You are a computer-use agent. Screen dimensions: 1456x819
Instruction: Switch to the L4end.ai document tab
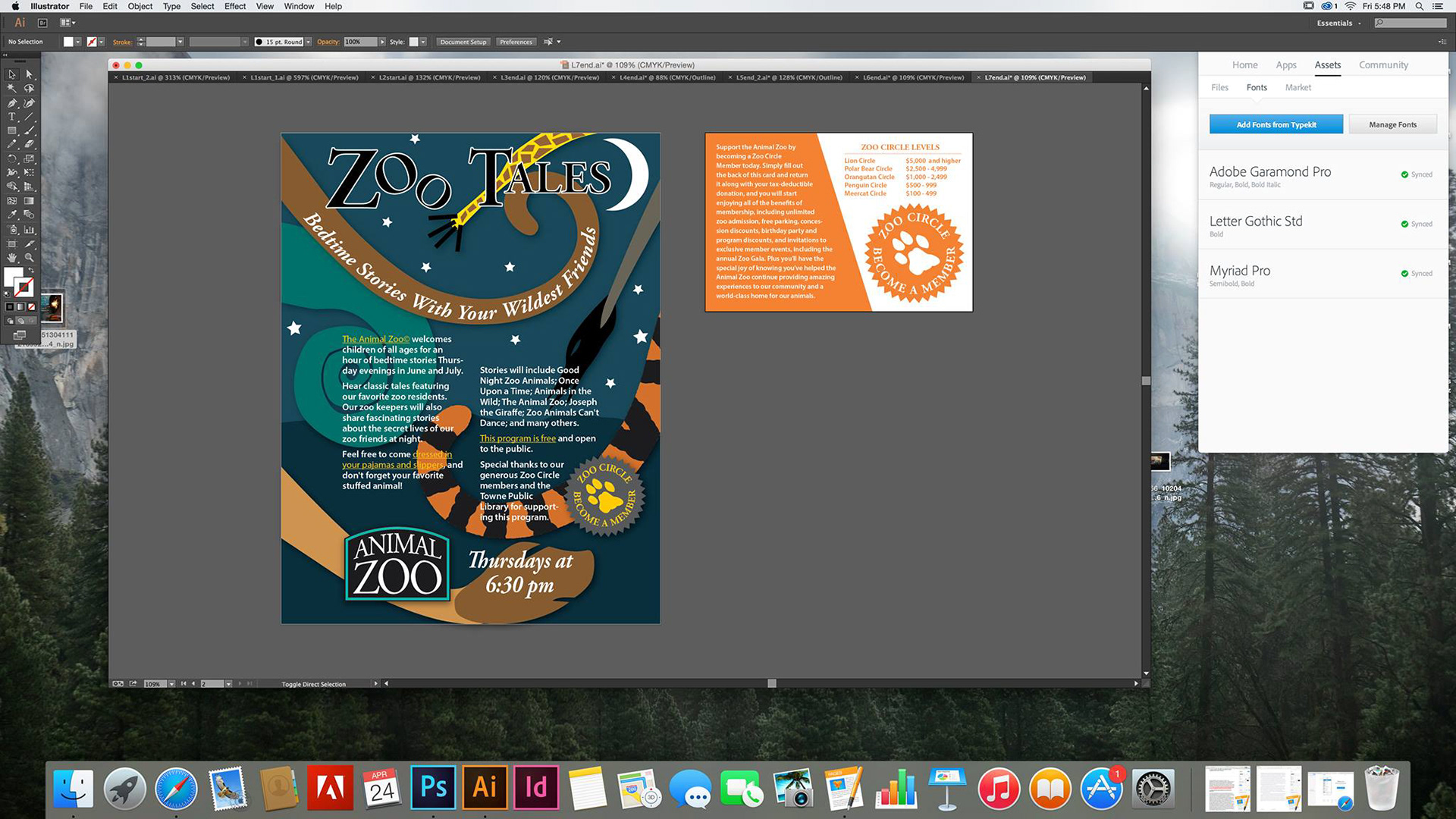[x=666, y=77]
